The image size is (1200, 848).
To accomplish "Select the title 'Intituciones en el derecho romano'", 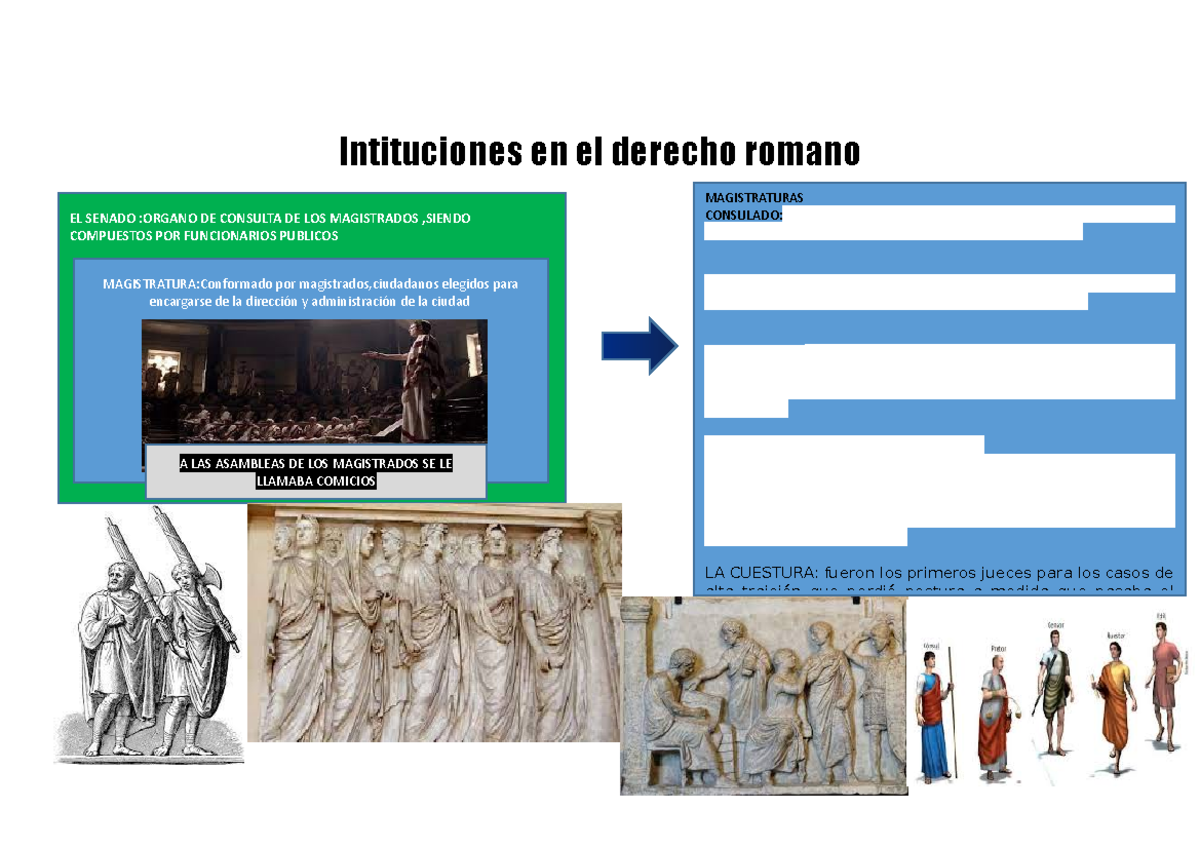I will [600, 150].
